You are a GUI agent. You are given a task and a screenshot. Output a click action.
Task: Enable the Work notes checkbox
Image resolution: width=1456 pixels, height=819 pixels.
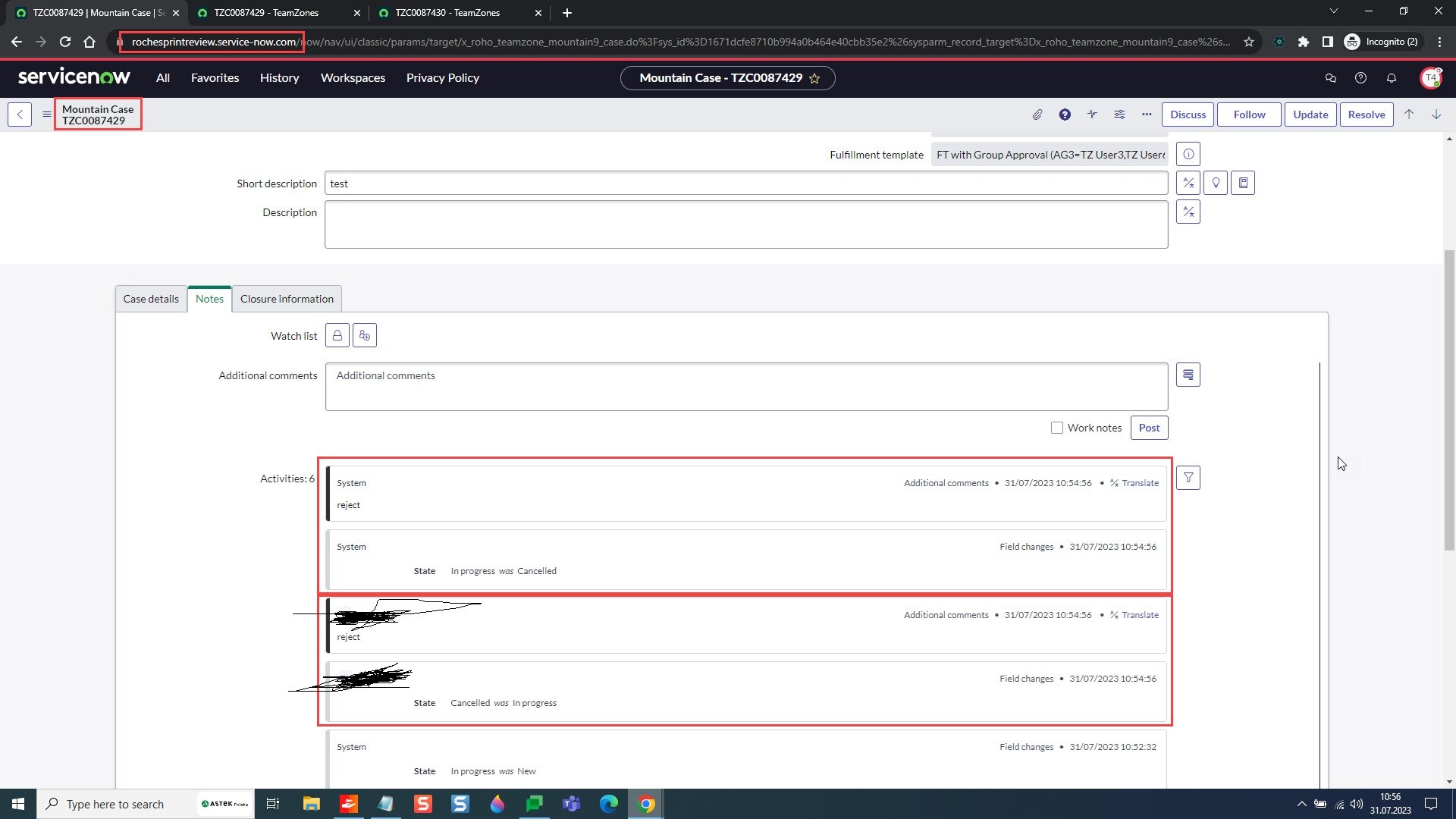point(1057,428)
